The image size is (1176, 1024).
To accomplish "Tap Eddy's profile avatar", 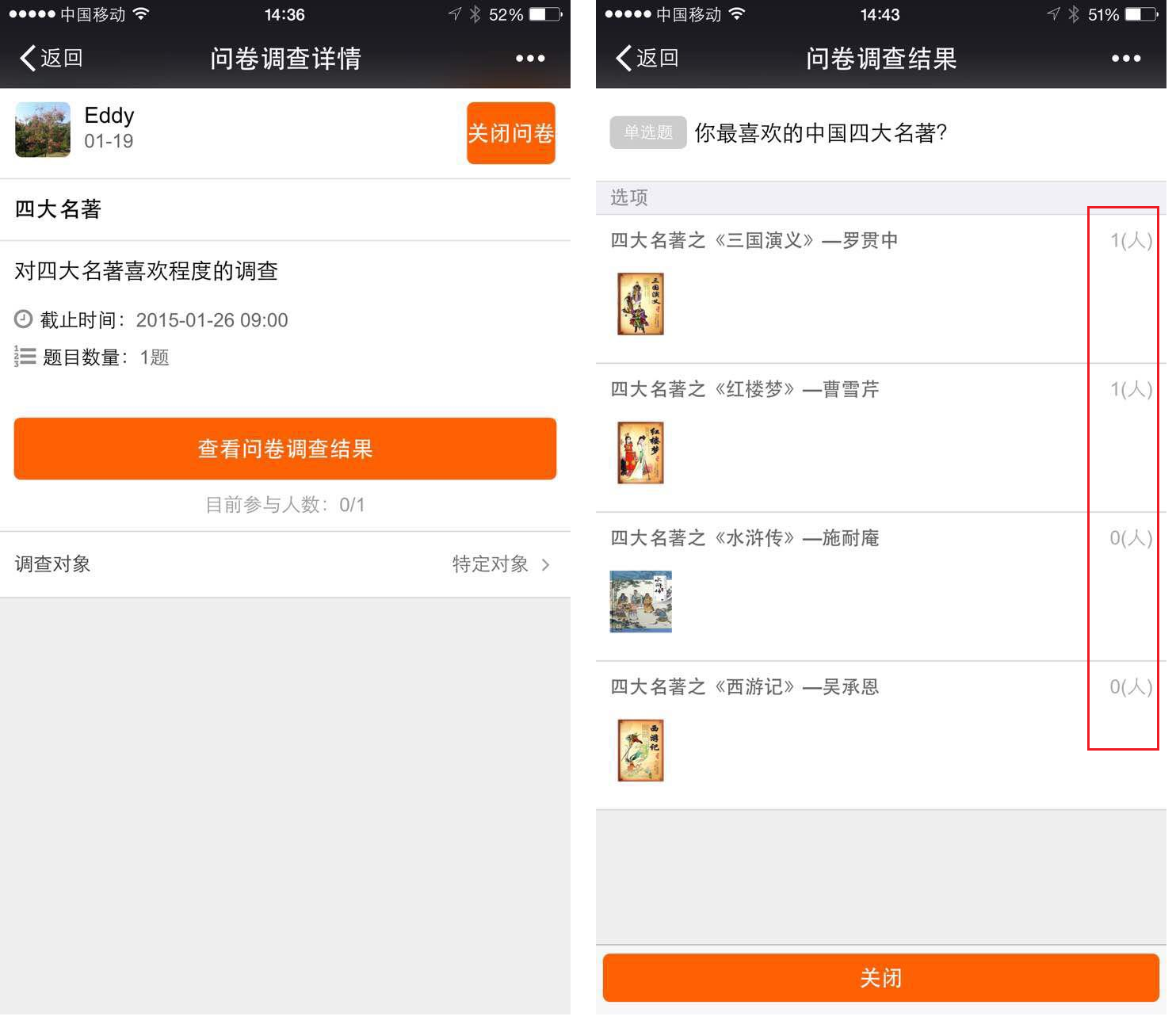I will tap(43, 129).
